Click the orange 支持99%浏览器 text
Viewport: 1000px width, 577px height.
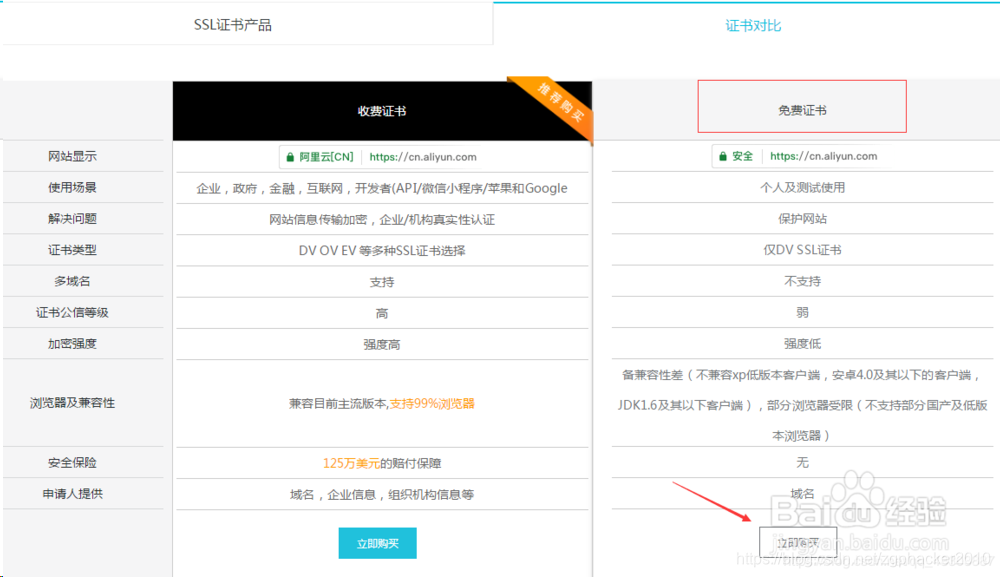coord(432,404)
